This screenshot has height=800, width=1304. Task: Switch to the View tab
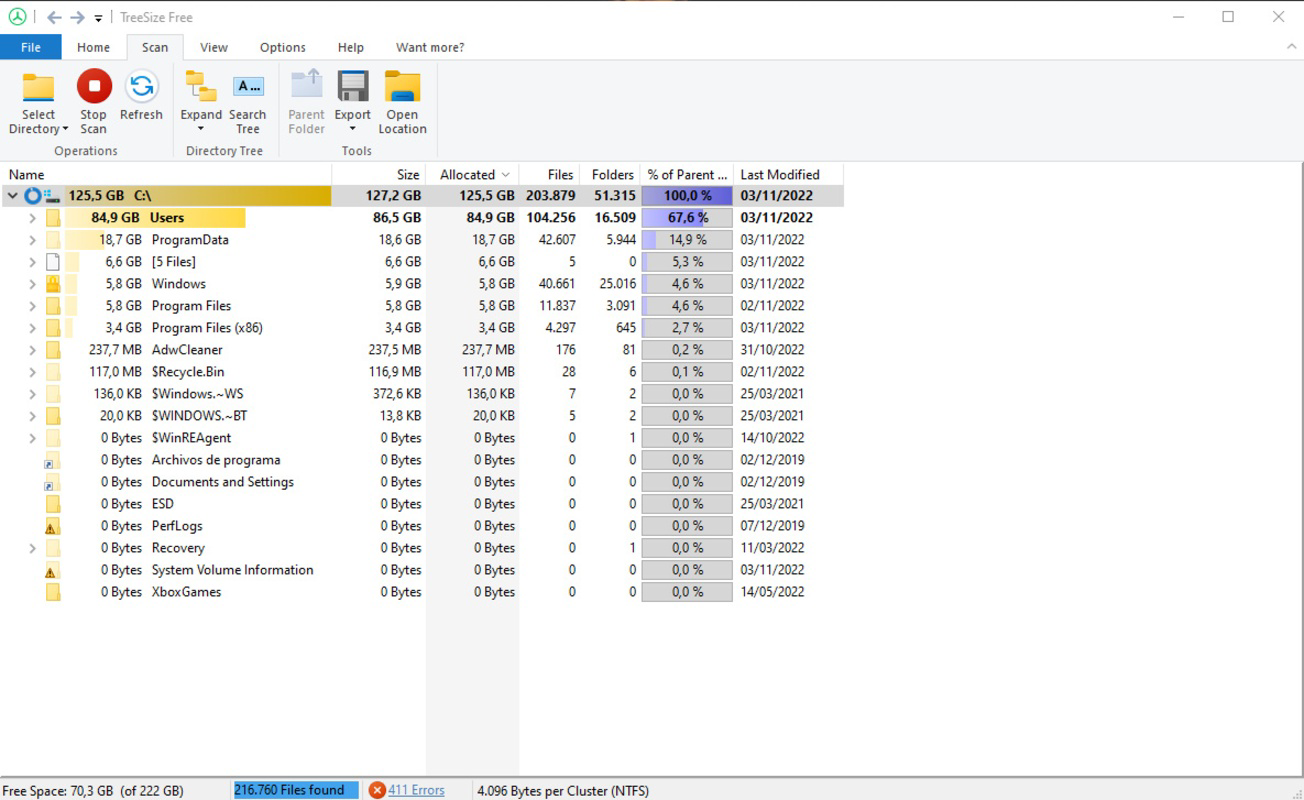213,47
